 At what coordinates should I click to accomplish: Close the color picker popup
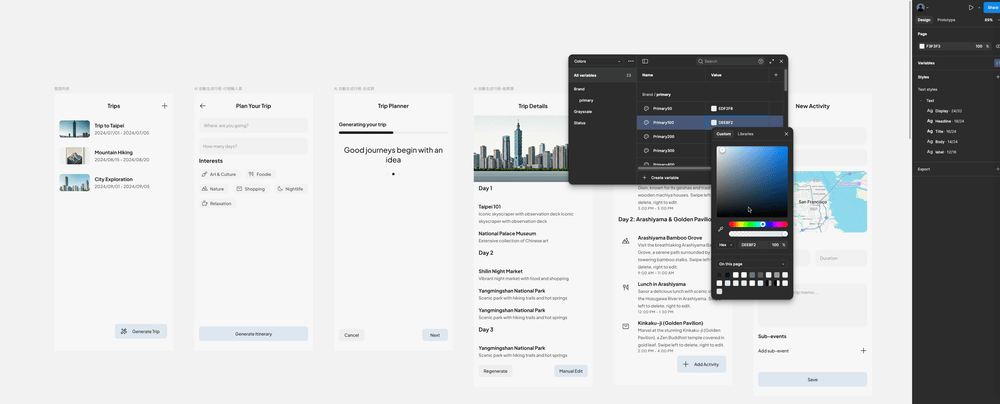pyautogui.click(x=786, y=134)
